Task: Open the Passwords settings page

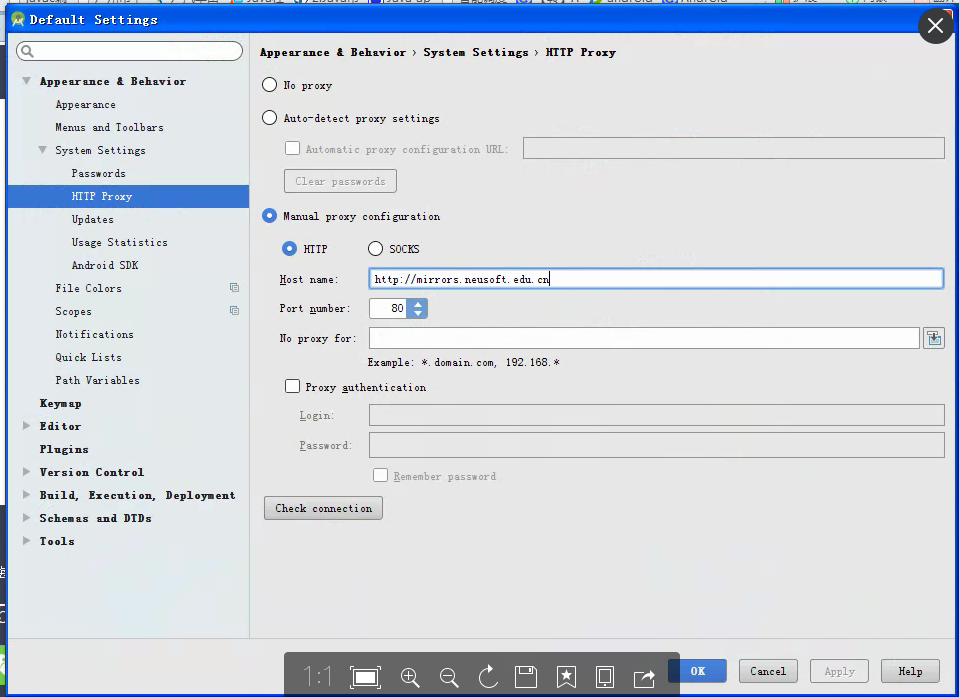Action: [98, 173]
